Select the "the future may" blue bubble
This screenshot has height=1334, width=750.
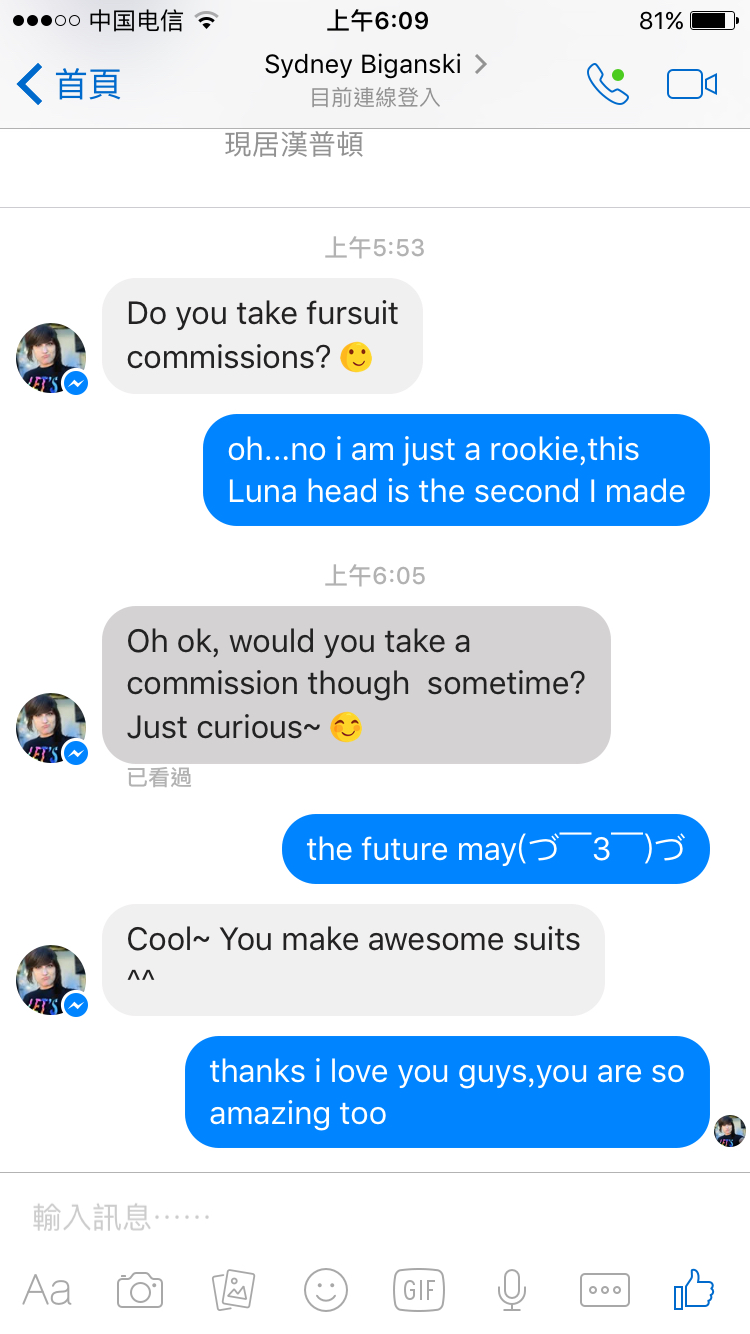495,849
